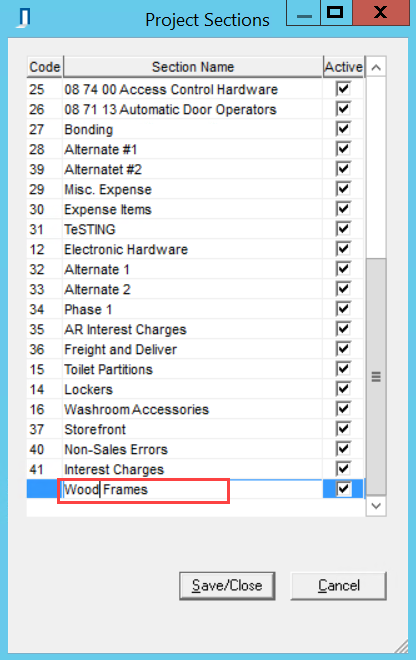Minimize the Project Sections window

click(x=304, y=13)
